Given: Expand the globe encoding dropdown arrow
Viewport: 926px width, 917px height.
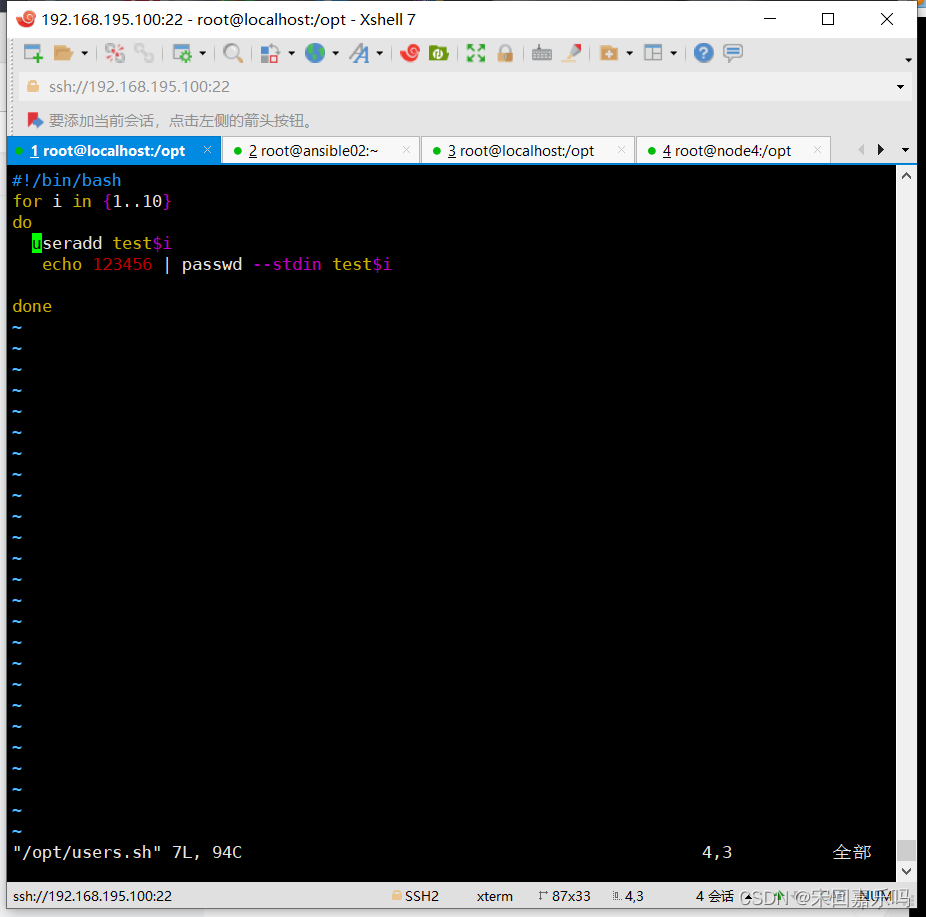Looking at the screenshot, I should click(335, 54).
